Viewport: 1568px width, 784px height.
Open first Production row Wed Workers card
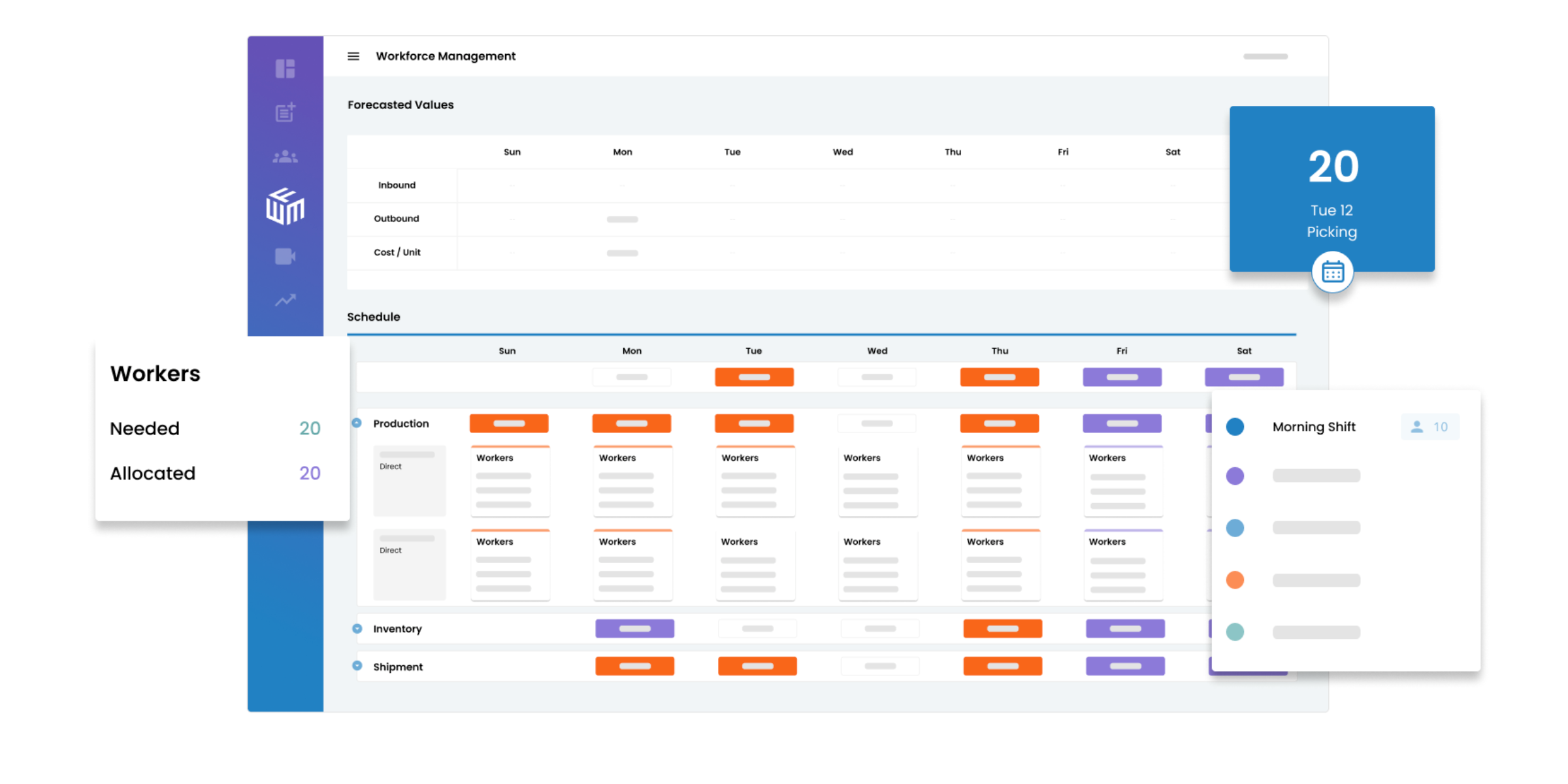click(x=877, y=481)
